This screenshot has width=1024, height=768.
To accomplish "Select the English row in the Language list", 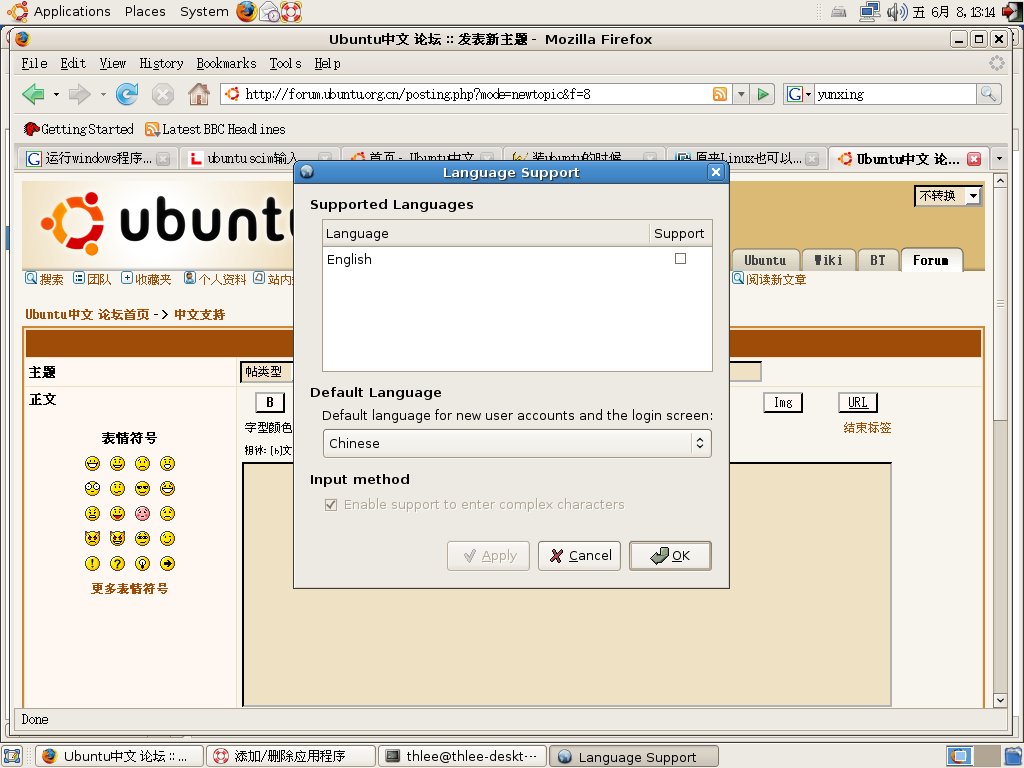I will [x=517, y=259].
